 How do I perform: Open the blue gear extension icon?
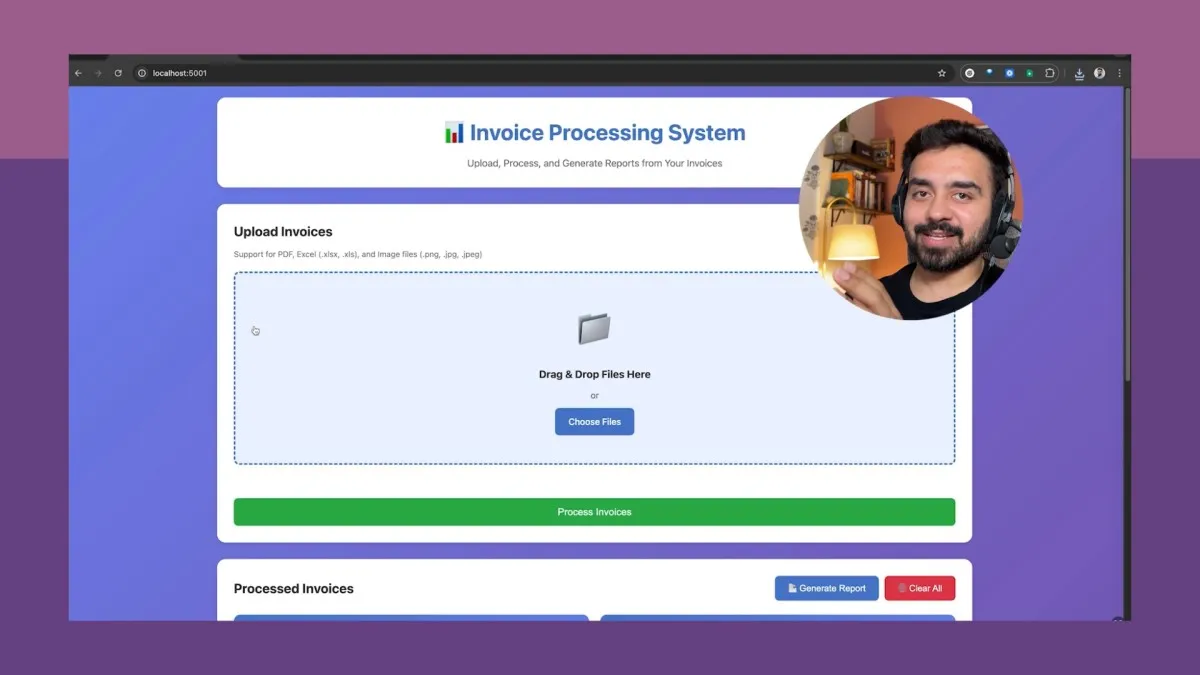[1009, 73]
